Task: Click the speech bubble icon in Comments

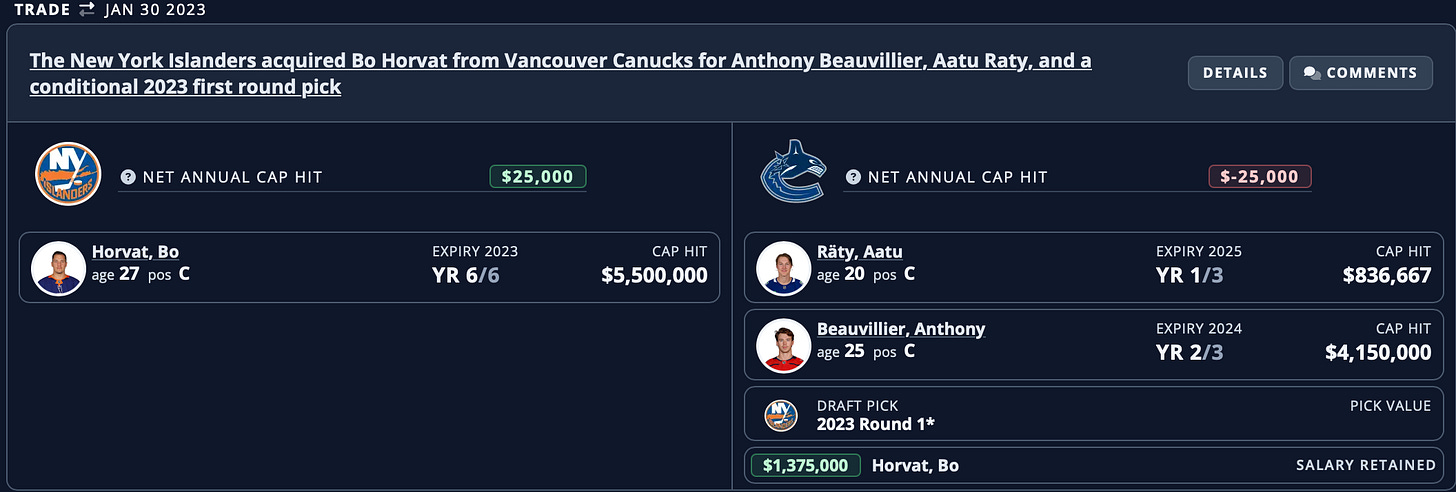Action: click(1313, 73)
